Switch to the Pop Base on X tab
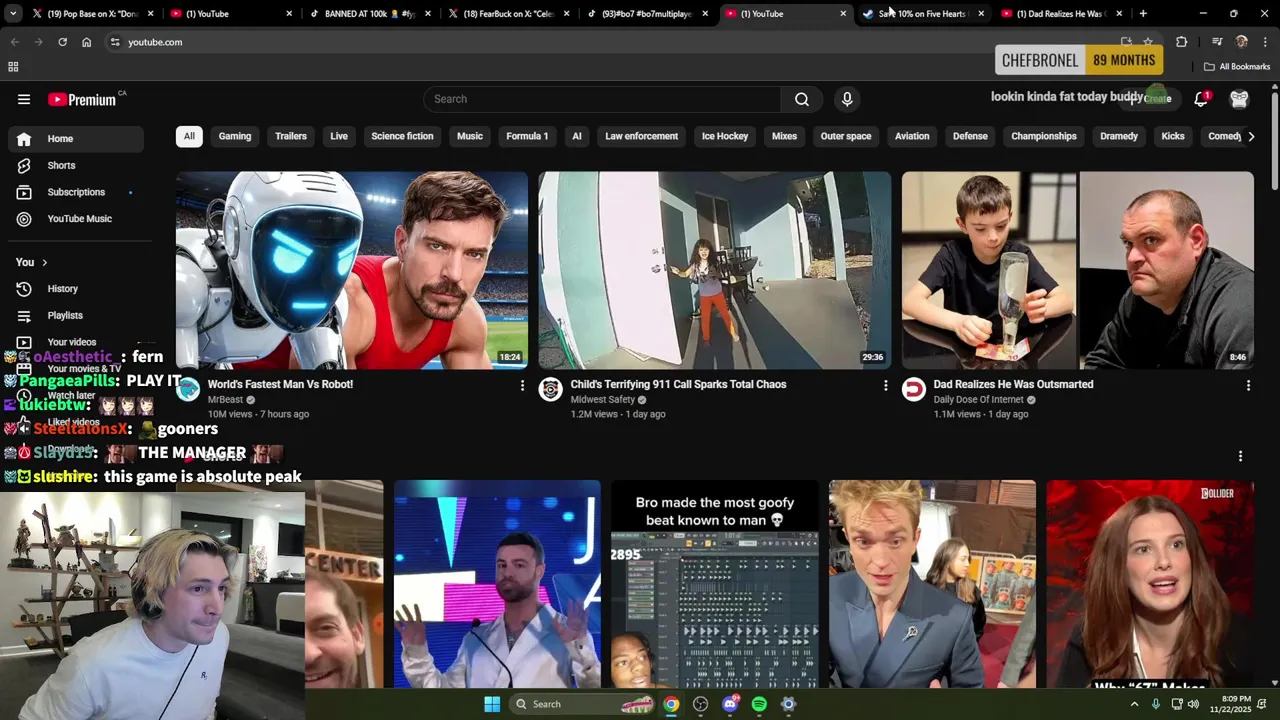Viewport: 1280px width, 720px height. (92, 14)
